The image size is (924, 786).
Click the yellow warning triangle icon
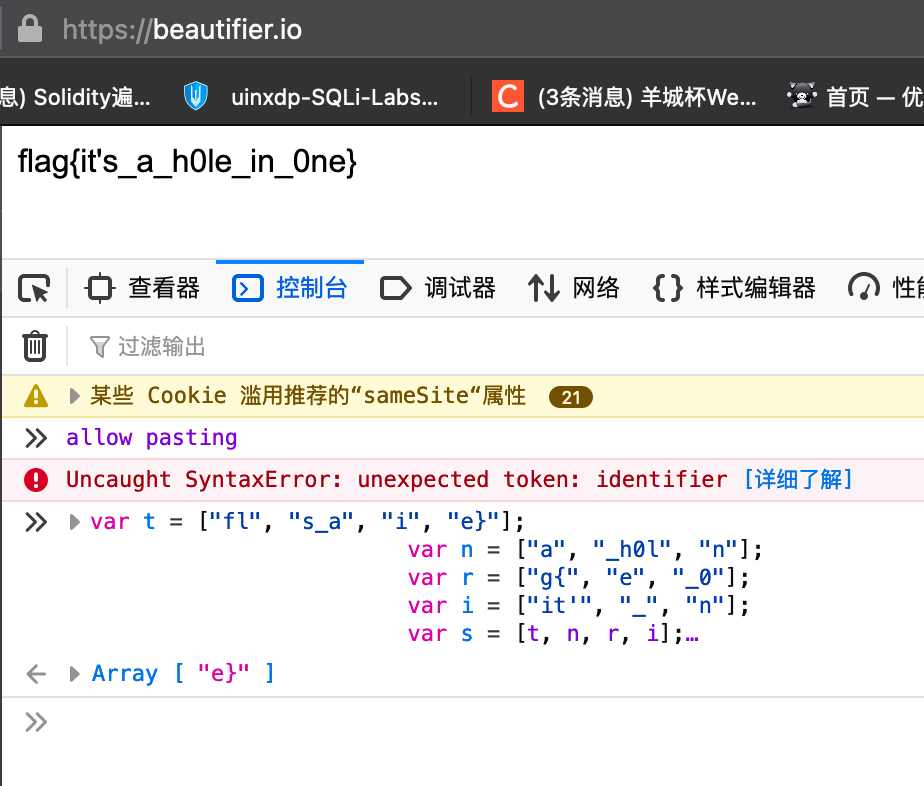tap(36, 396)
